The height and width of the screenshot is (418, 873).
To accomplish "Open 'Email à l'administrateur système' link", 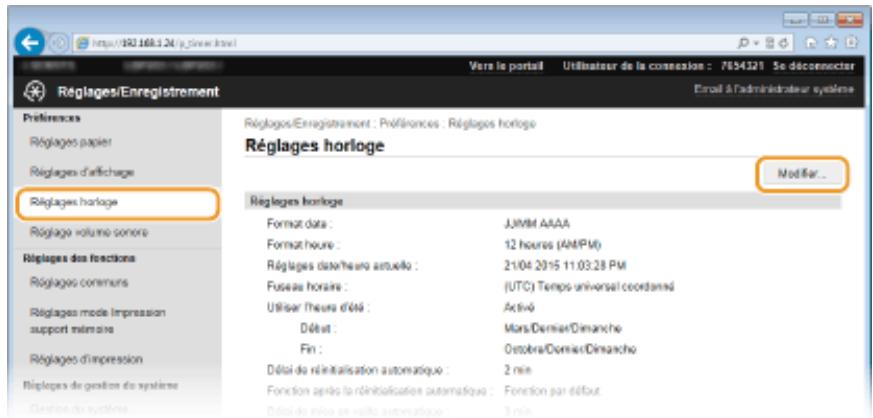I will point(774,90).
